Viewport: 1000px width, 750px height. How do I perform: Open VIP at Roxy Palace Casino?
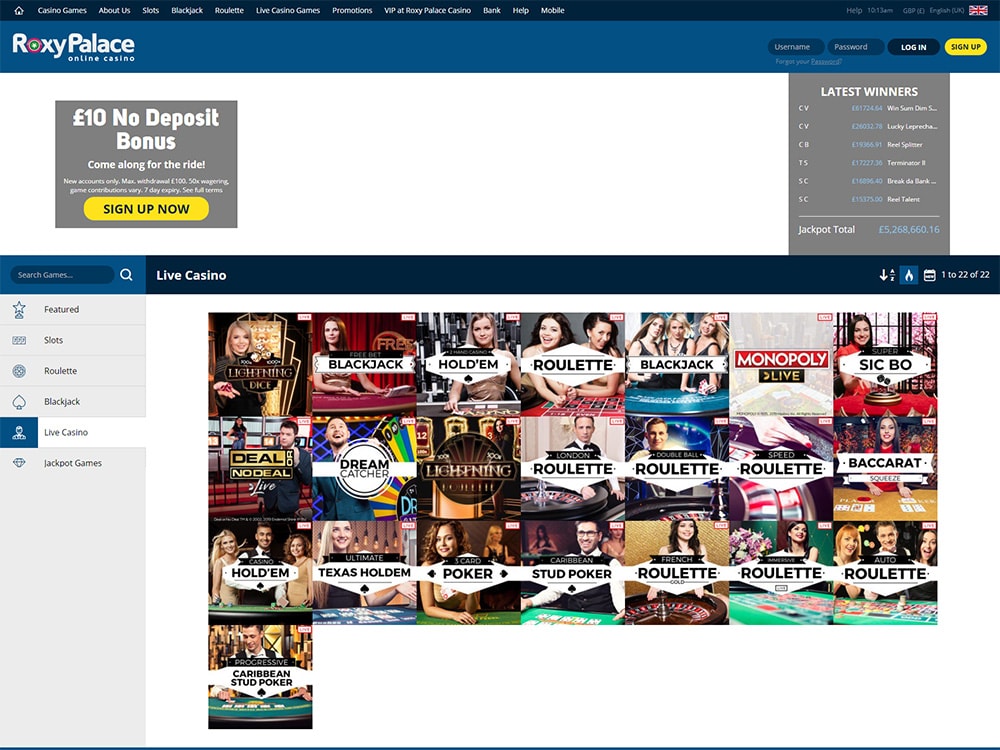427,10
